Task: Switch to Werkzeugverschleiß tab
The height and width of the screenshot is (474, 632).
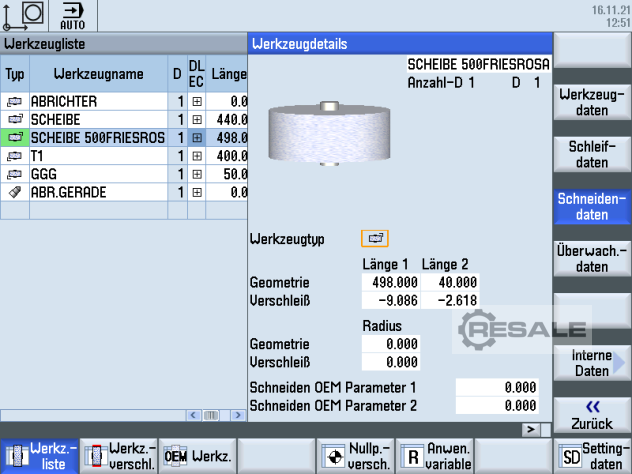Action: 118,456
